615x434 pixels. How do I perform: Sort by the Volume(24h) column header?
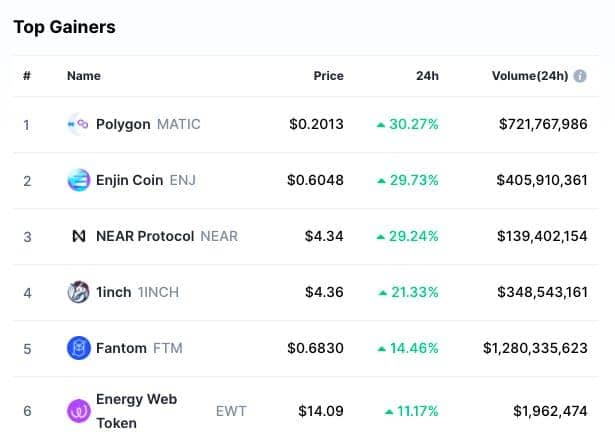(x=530, y=76)
